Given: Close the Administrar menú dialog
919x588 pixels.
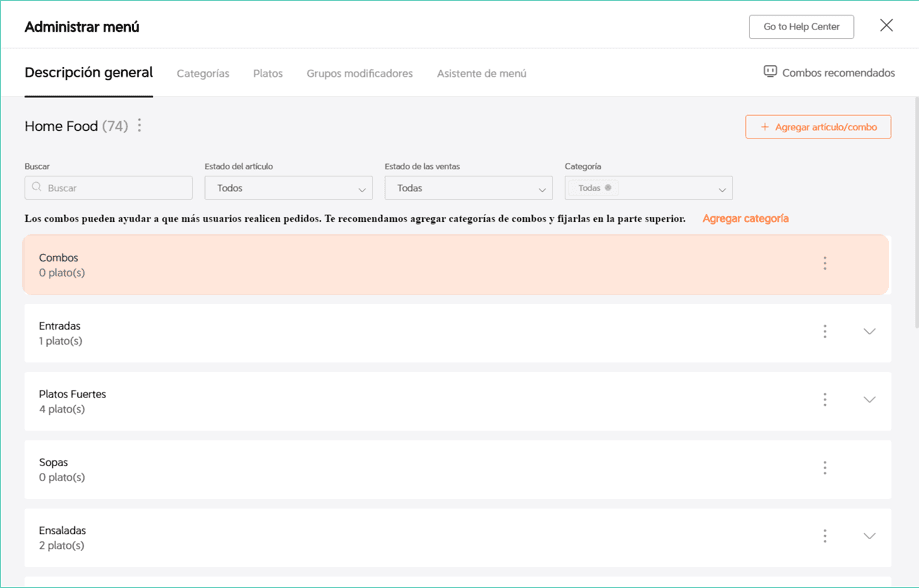Looking at the screenshot, I should click(x=886, y=25).
